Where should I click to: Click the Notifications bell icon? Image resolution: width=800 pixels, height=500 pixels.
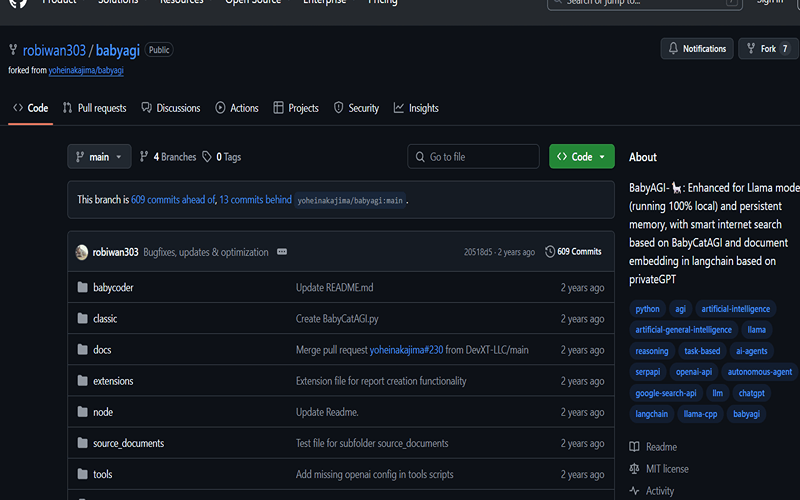pyautogui.click(x=673, y=48)
